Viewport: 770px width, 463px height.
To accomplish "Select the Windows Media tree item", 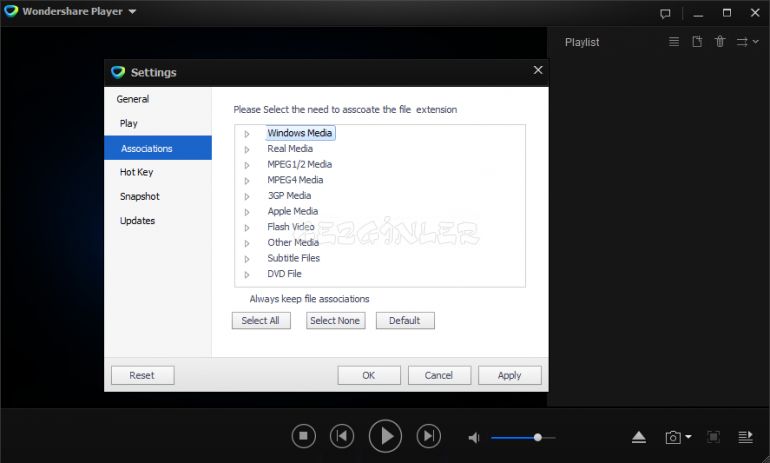I will (300, 133).
